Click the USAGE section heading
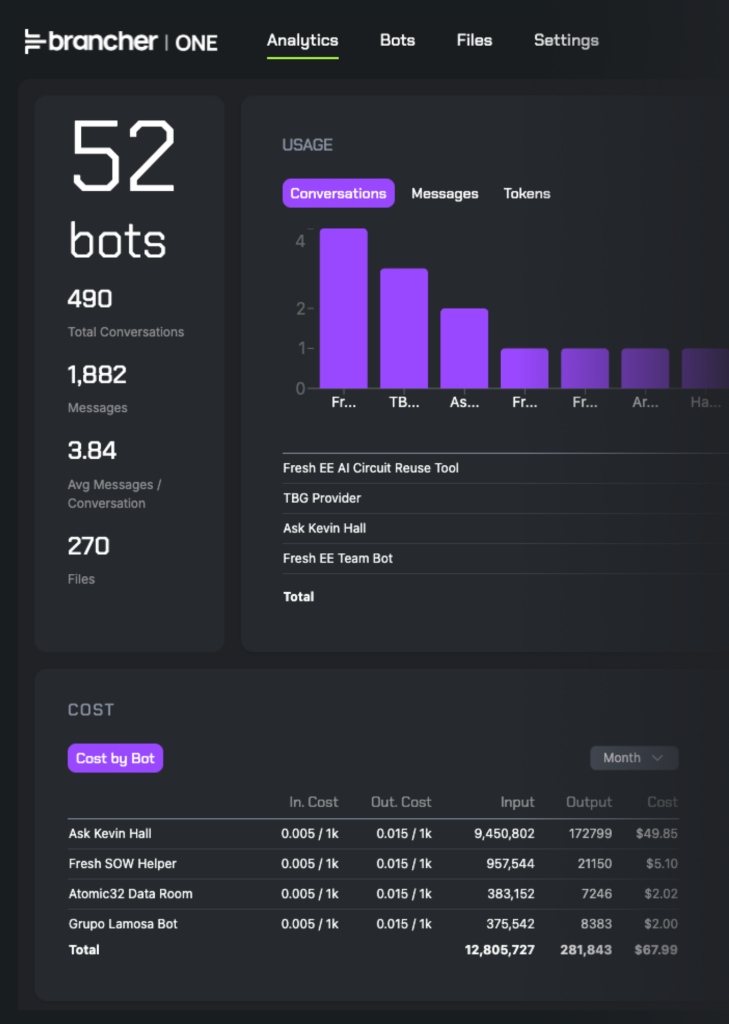 307,145
